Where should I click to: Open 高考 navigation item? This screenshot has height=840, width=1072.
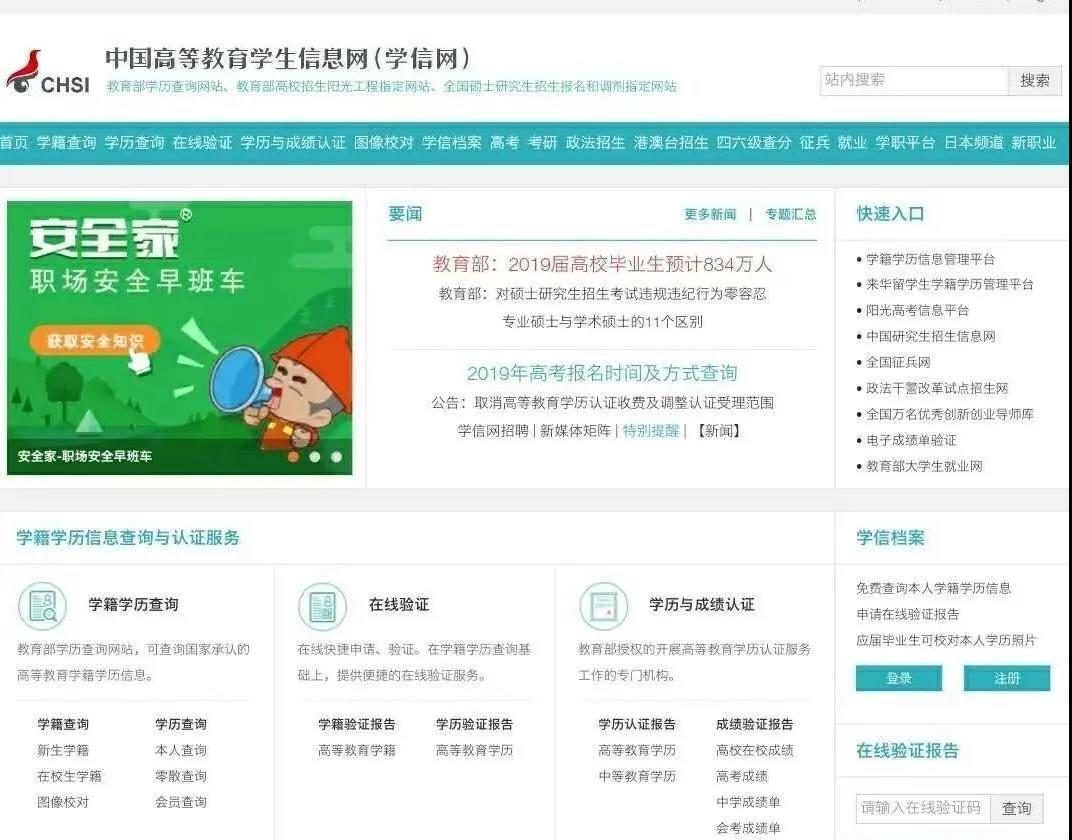(x=505, y=143)
